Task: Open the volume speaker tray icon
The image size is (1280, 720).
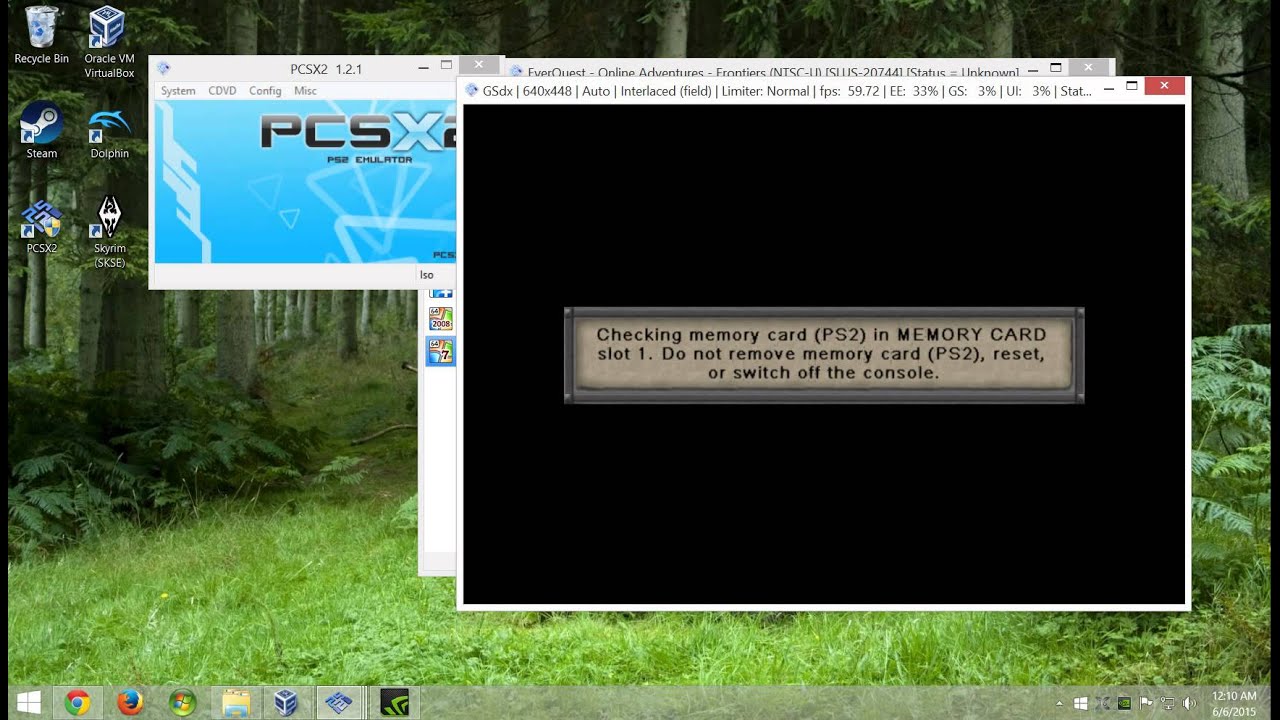Action: (x=1189, y=703)
